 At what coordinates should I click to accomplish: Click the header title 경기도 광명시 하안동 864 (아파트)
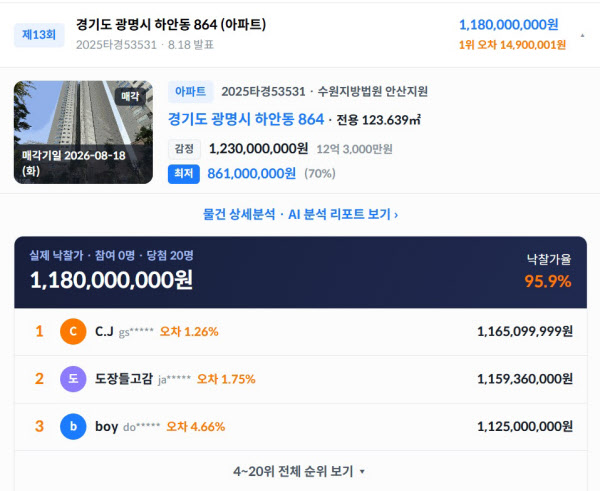pyautogui.click(x=171, y=24)
